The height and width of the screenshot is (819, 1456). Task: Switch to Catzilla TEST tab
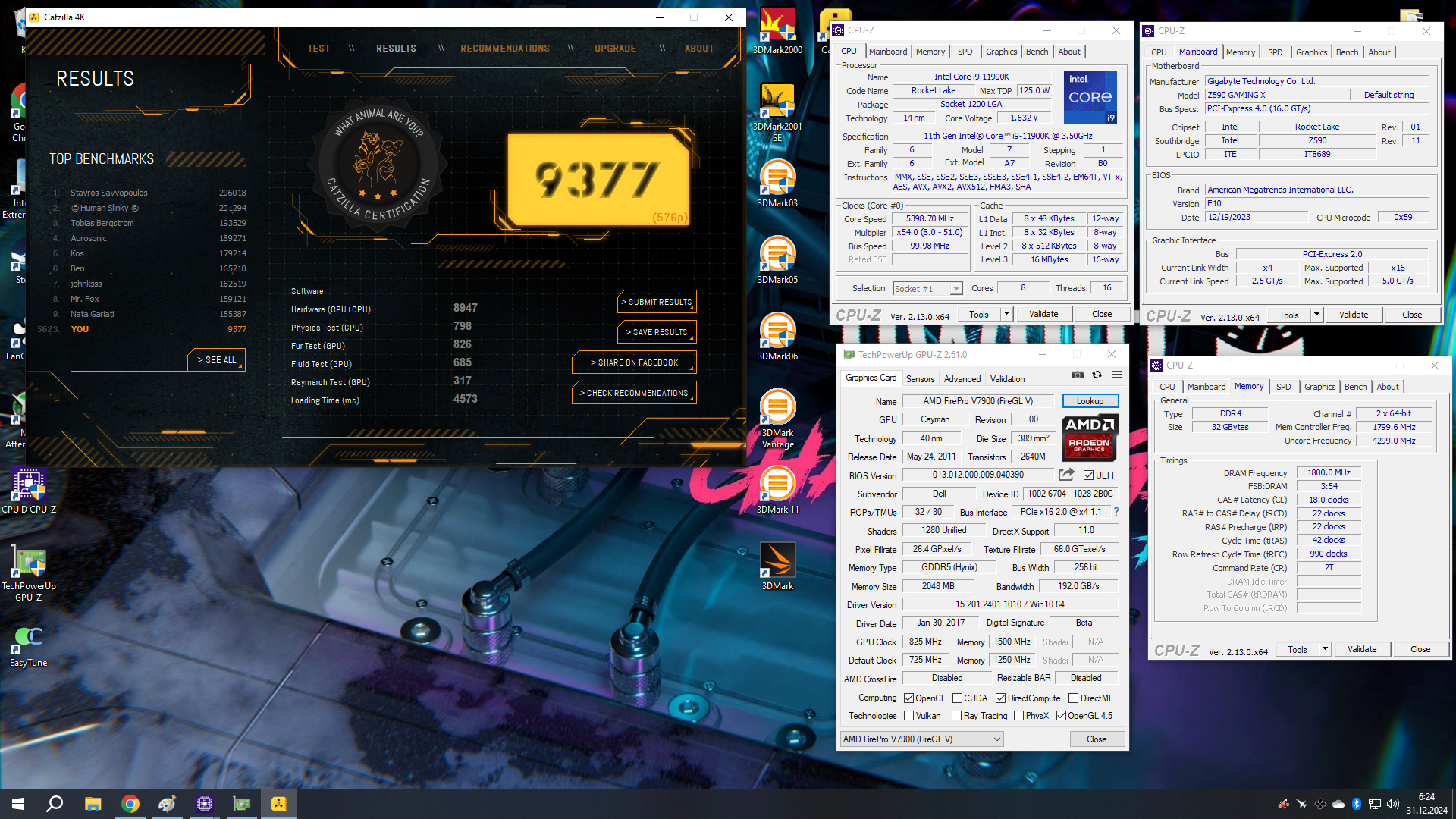(318, 49)
